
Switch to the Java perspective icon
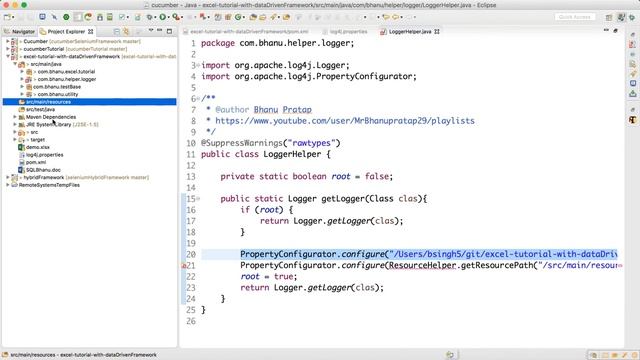tap(621, 17)
